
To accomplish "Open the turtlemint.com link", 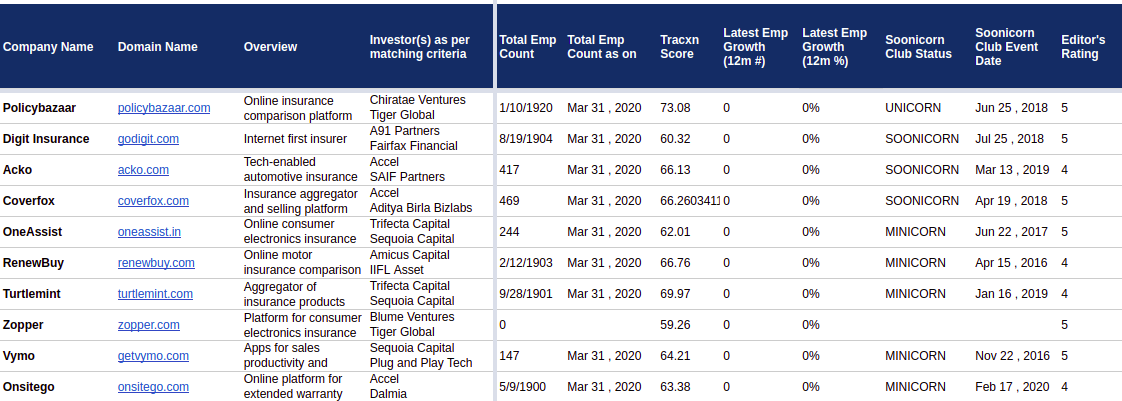I will (155, 294).
